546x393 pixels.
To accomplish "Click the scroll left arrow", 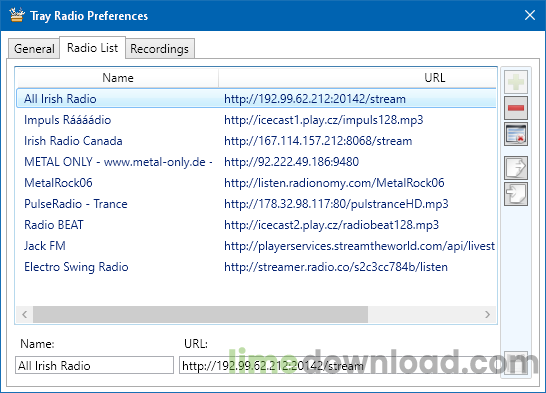I will point(24,315).
